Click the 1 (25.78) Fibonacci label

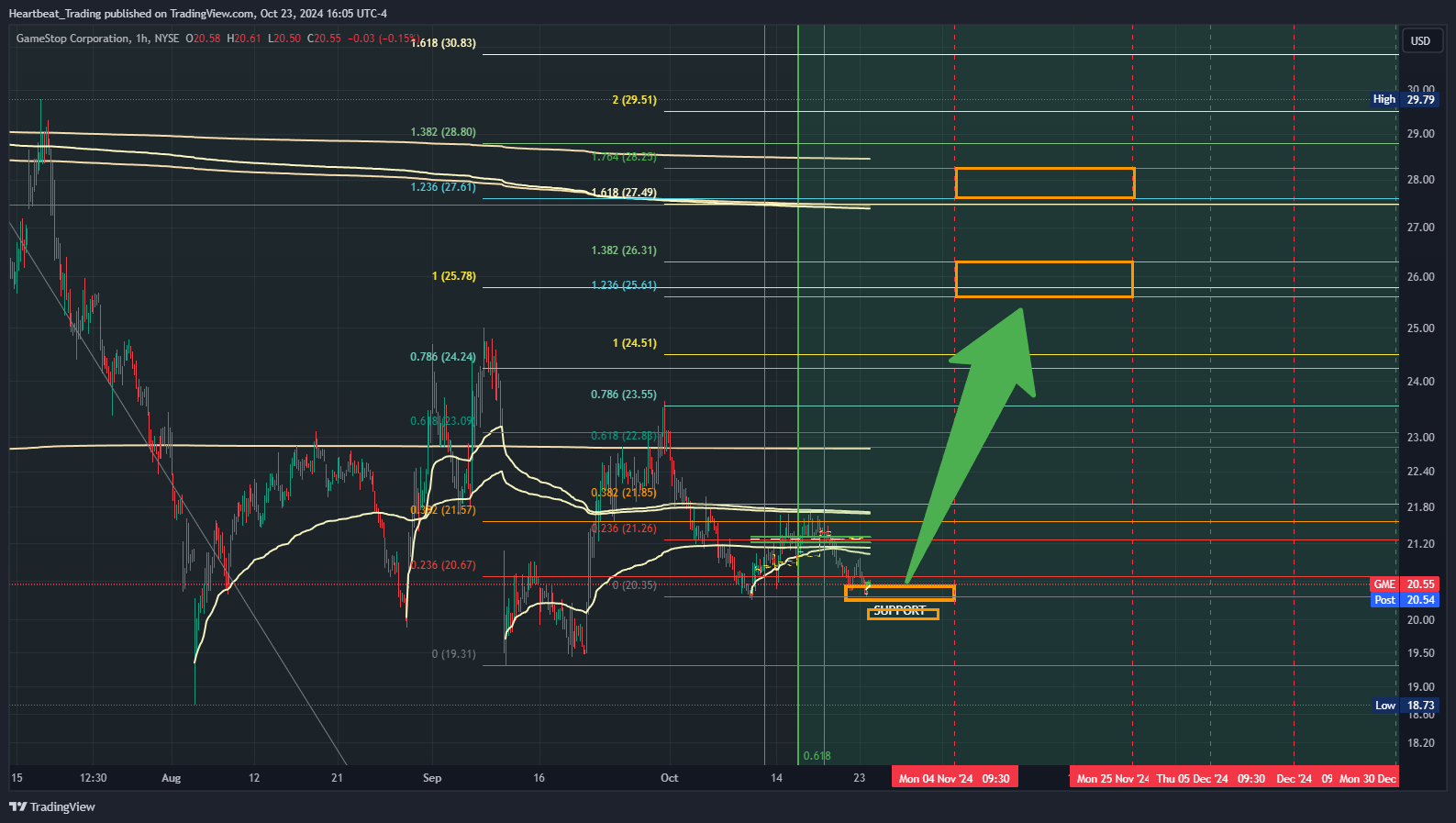point(454,276)
